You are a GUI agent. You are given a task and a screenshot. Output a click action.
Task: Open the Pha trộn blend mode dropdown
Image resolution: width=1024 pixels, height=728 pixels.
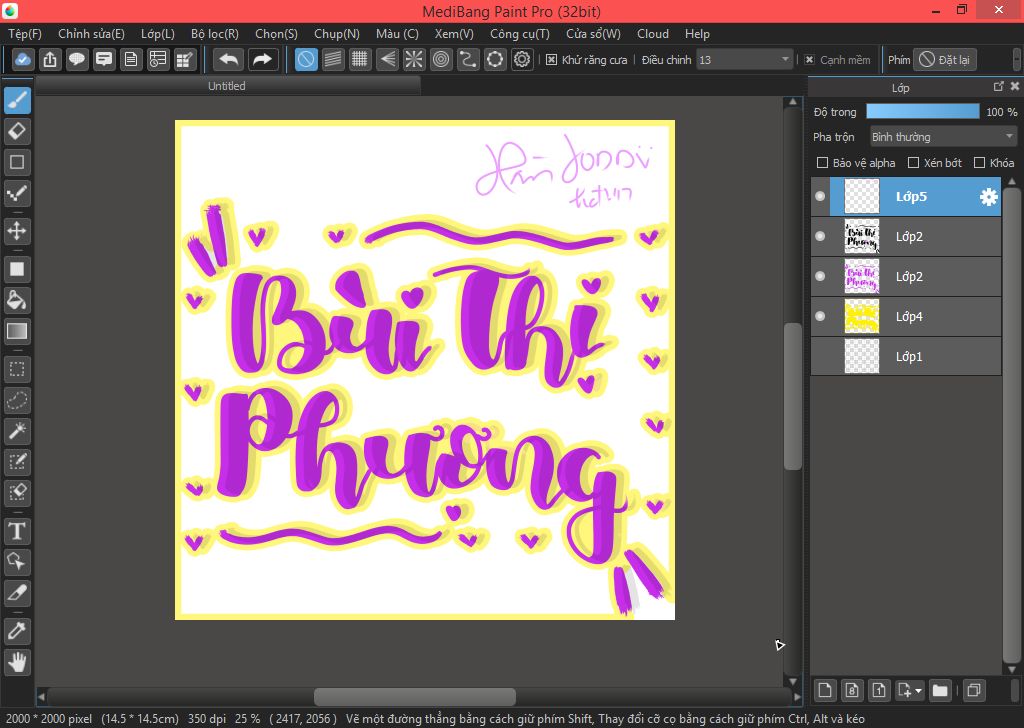[943, 137]
